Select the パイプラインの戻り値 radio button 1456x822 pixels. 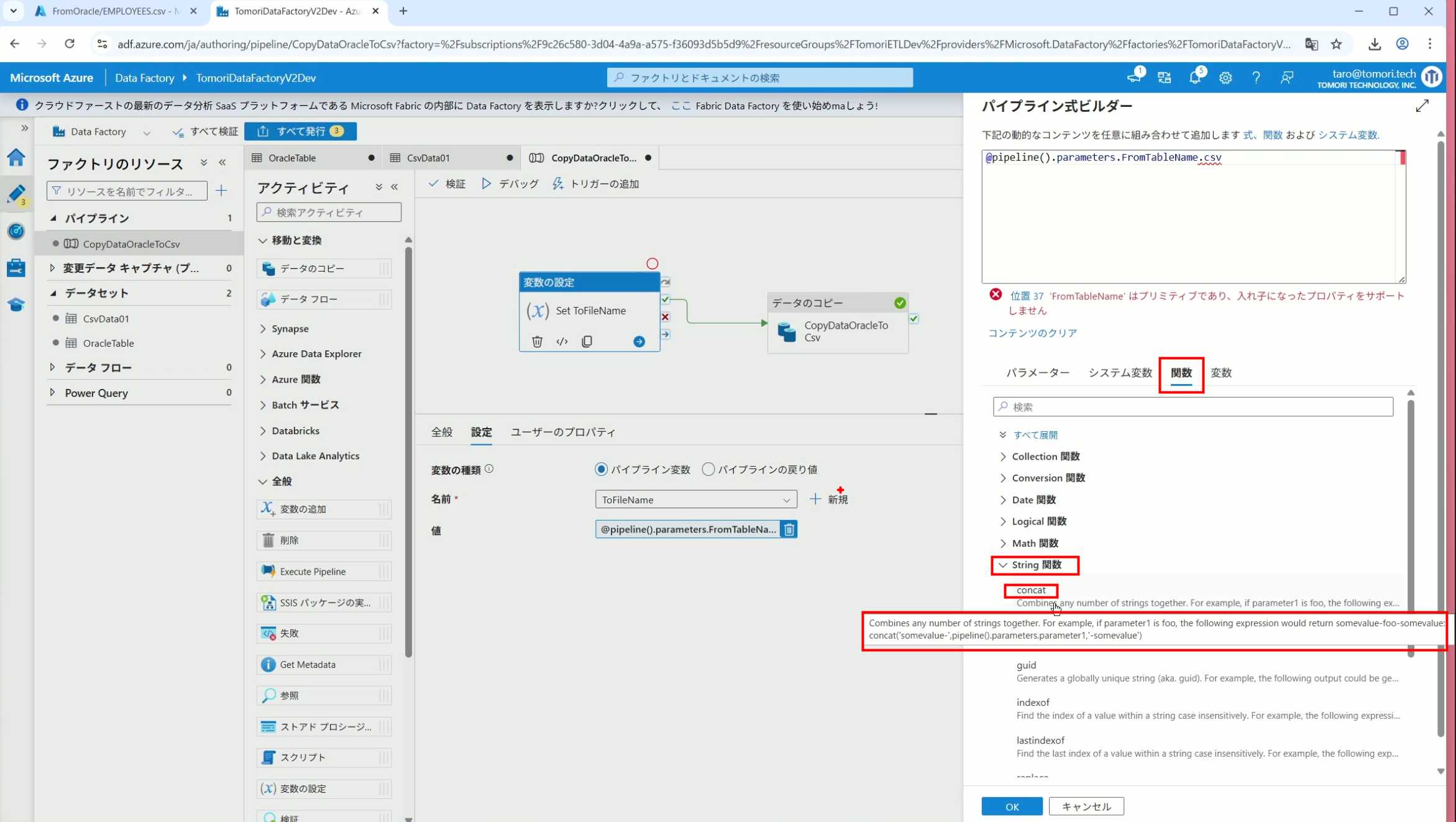pos(708,469)
